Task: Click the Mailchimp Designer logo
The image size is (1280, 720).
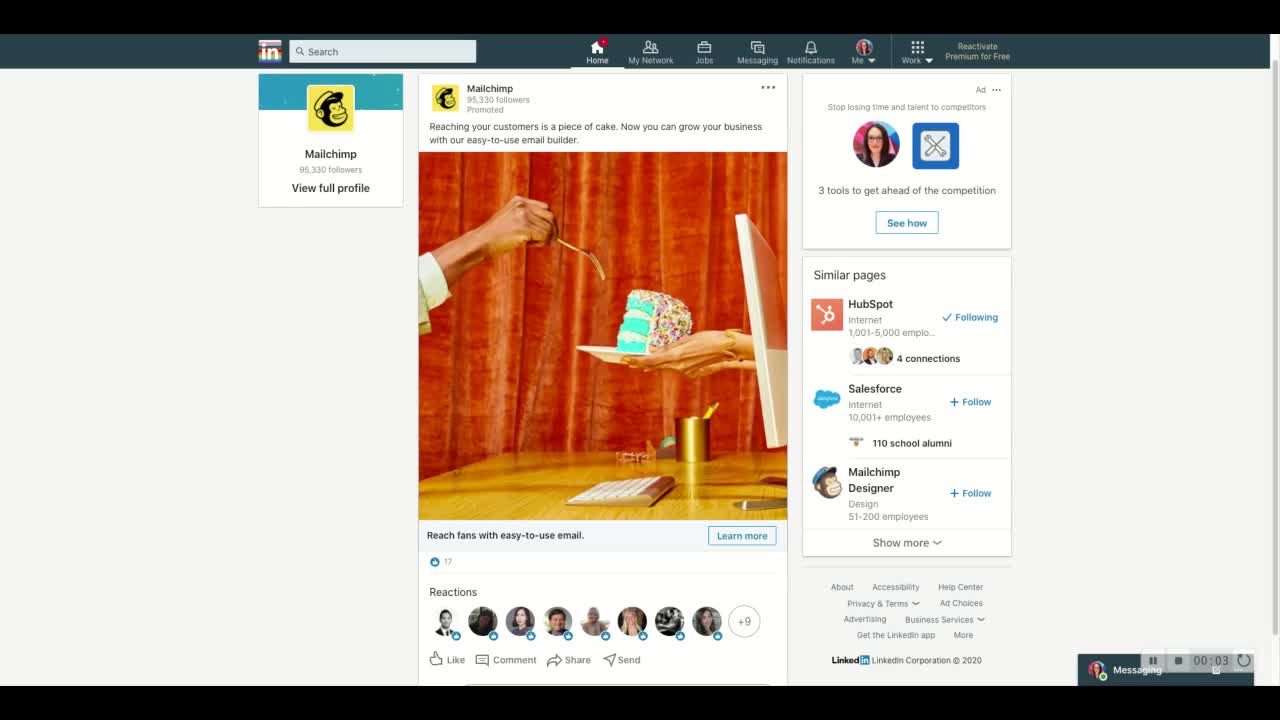Action: coord(827,483)
